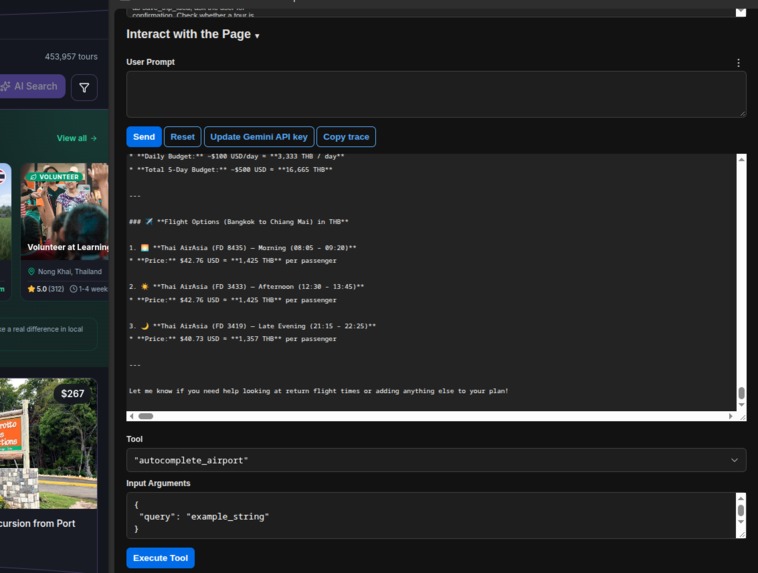The image size is (758, 573).
Task: Click the Thai AirAsia FD 8435 line
Action: click(243, 248)
